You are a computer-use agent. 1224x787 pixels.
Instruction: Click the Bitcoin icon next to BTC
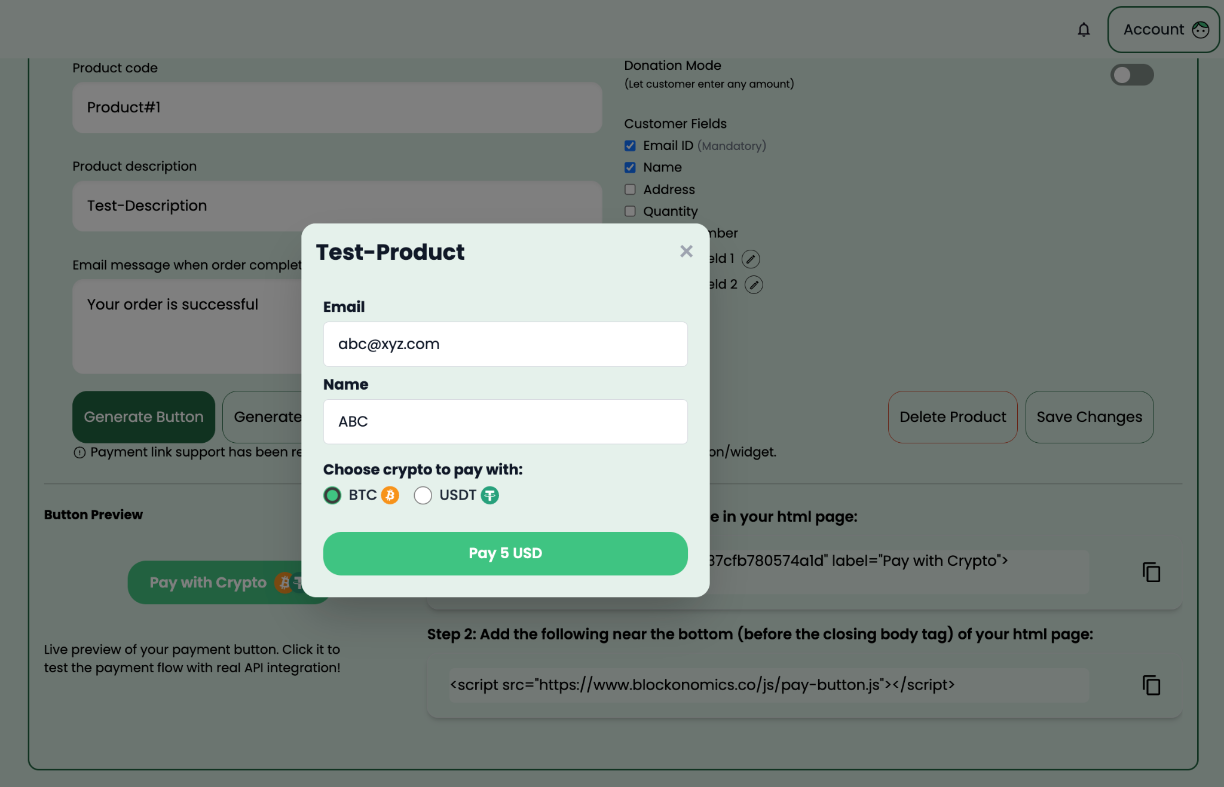390,495
